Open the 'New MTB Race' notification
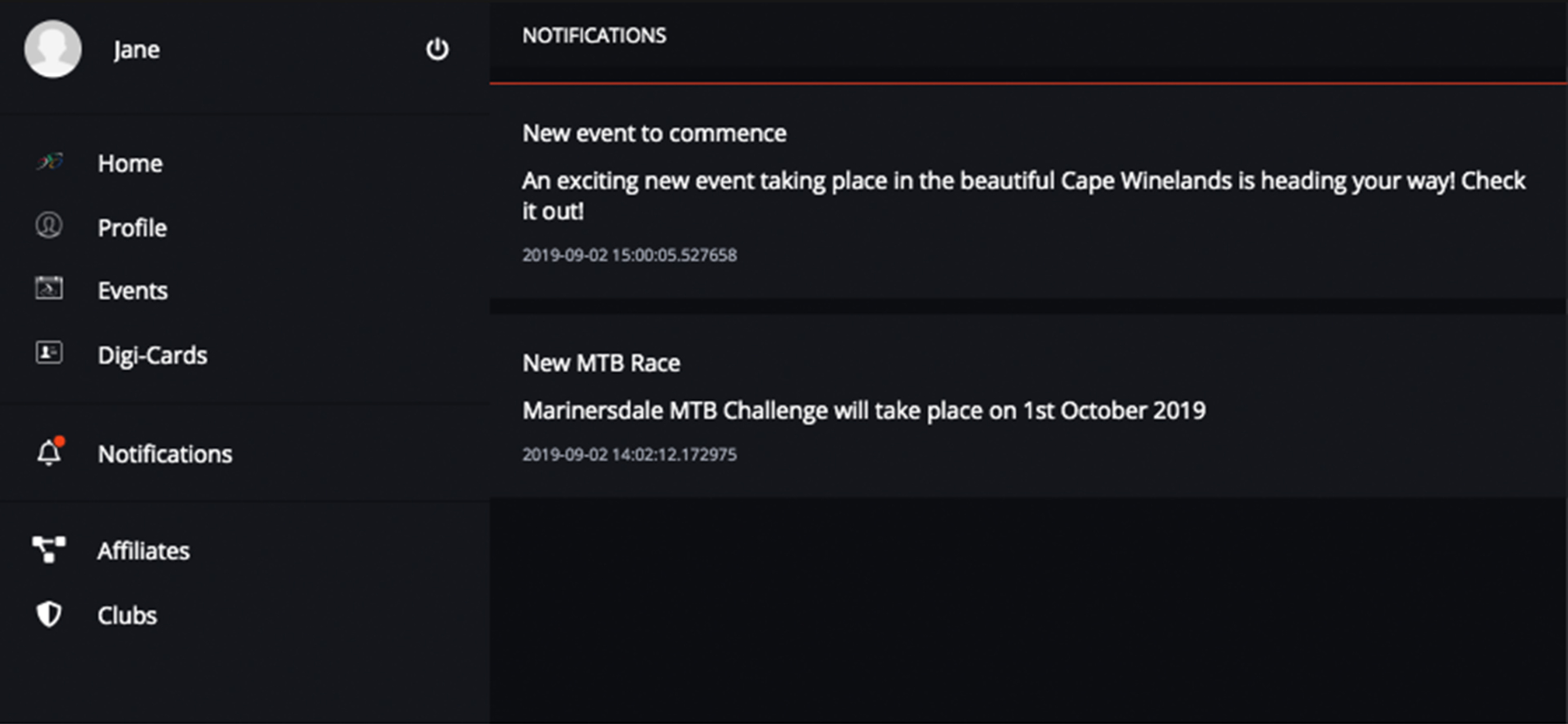 click(601, 363)
